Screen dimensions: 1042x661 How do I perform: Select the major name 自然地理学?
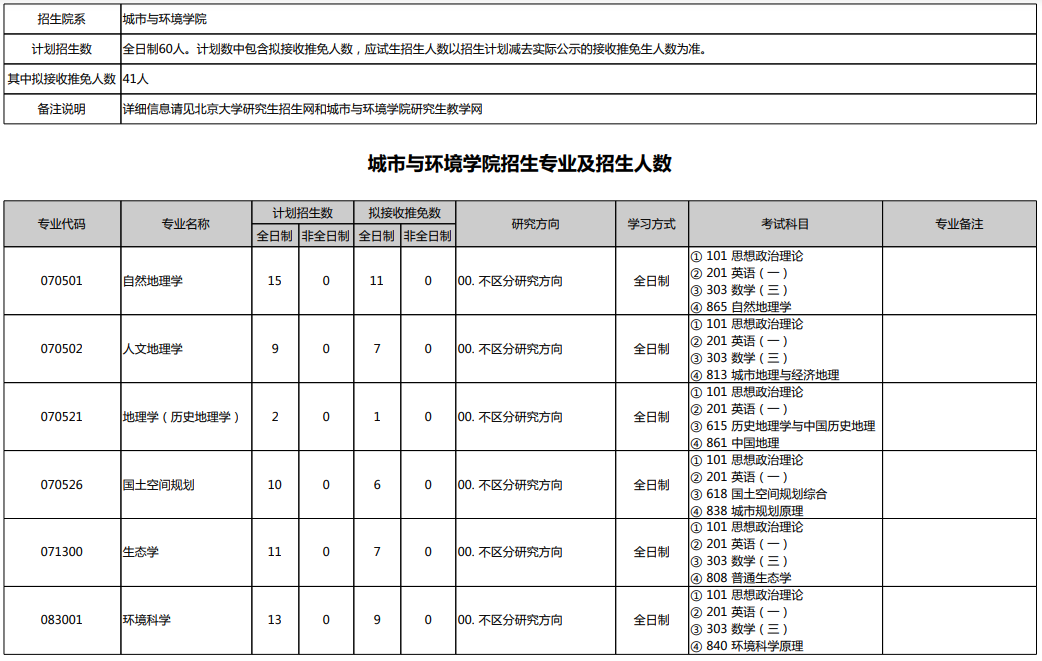[x=152, y=281]
